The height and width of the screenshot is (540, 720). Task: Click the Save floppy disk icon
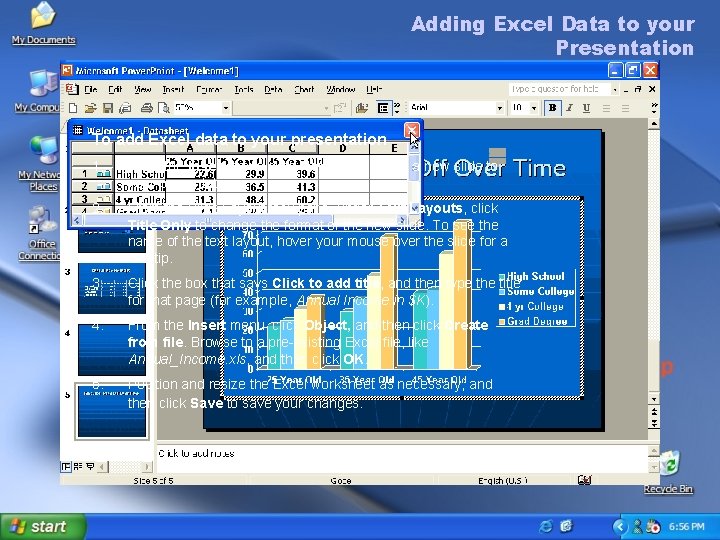pos(108,108)
